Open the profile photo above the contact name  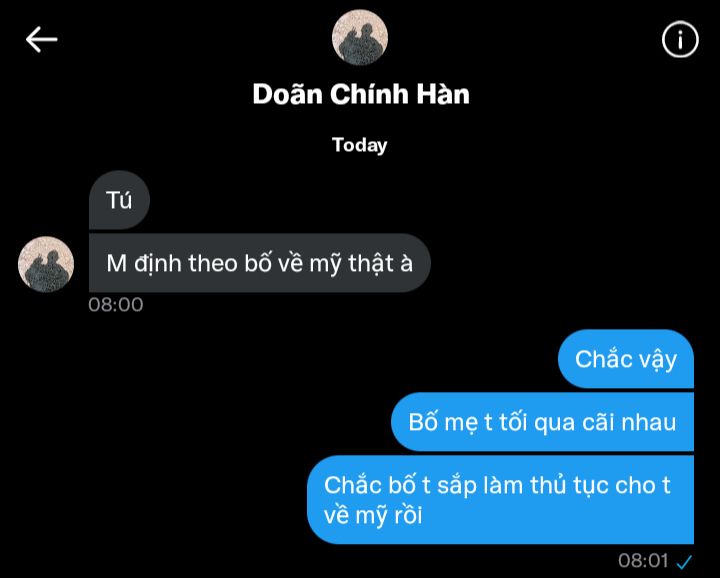[x=360, y=37]
